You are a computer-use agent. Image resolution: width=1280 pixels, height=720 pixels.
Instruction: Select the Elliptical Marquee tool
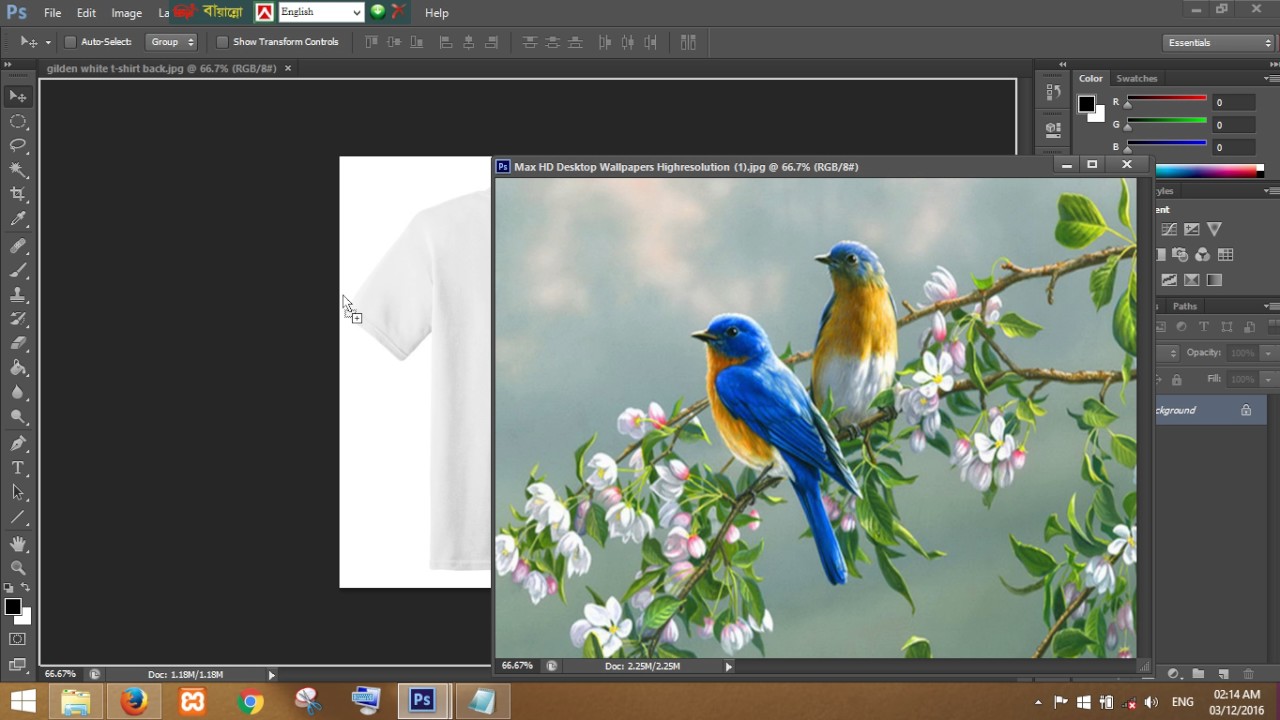coord(18,121)
